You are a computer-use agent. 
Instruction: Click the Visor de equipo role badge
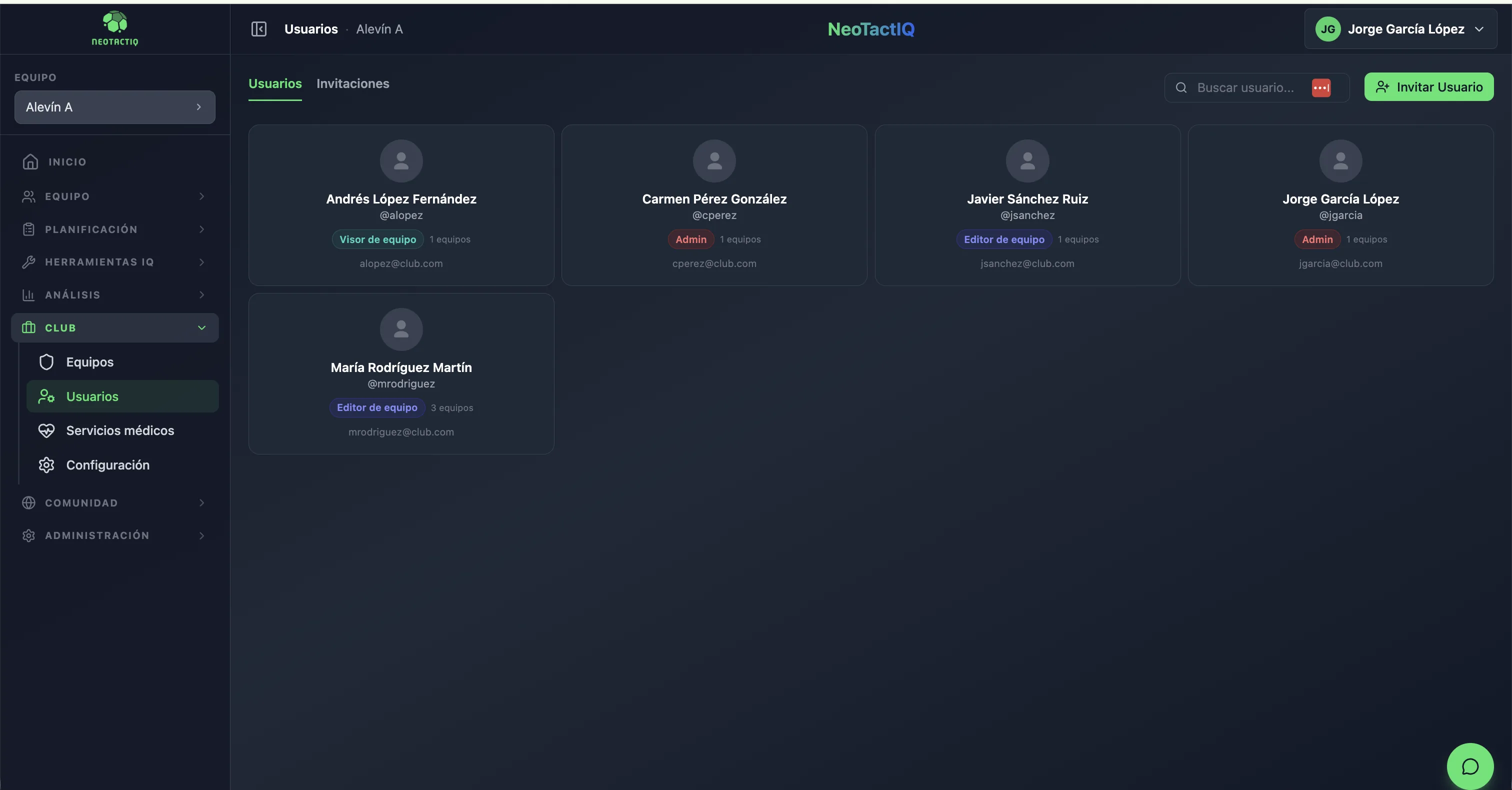(377, 239)
